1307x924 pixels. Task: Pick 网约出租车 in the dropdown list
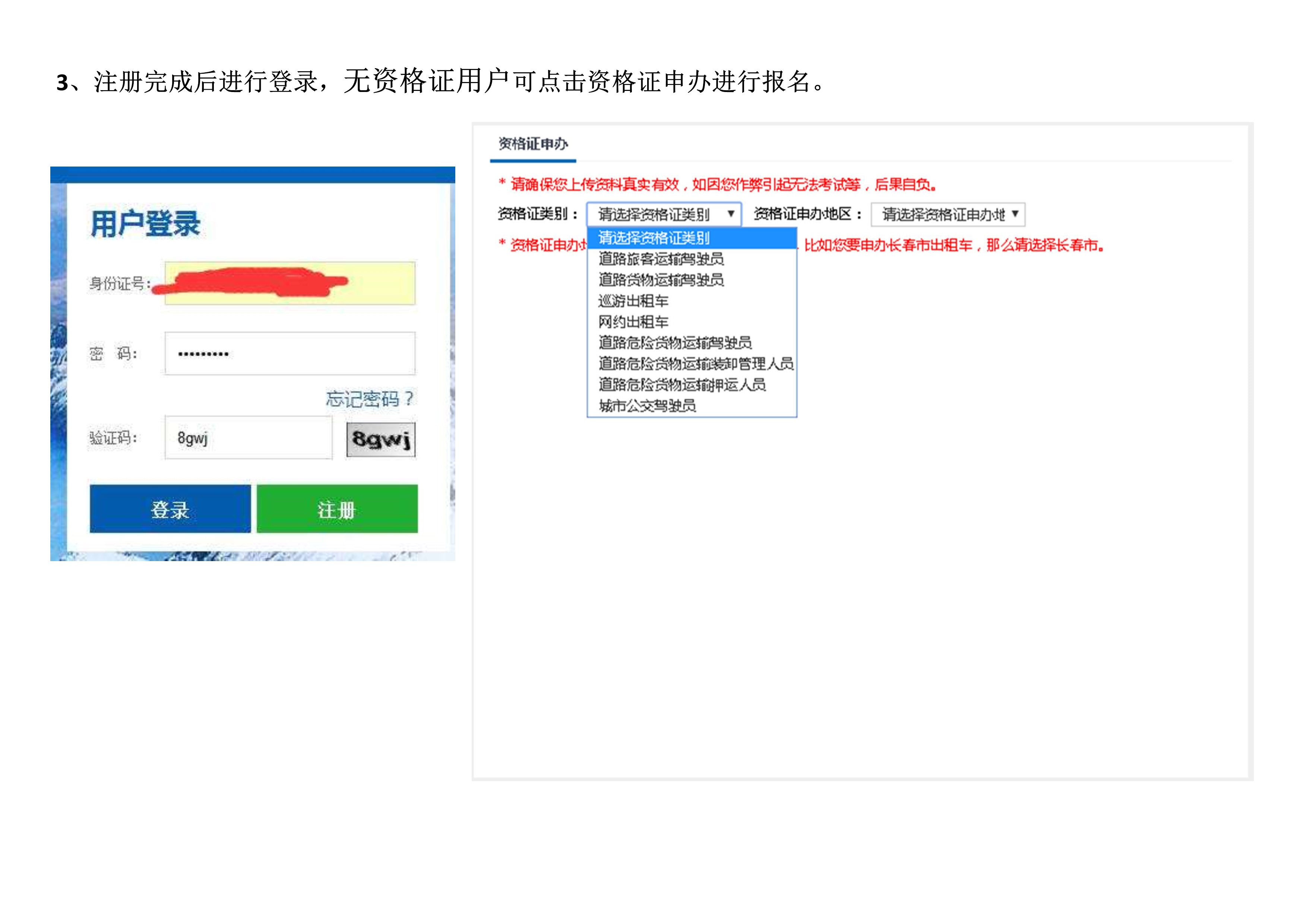click(x=633, y=322)
